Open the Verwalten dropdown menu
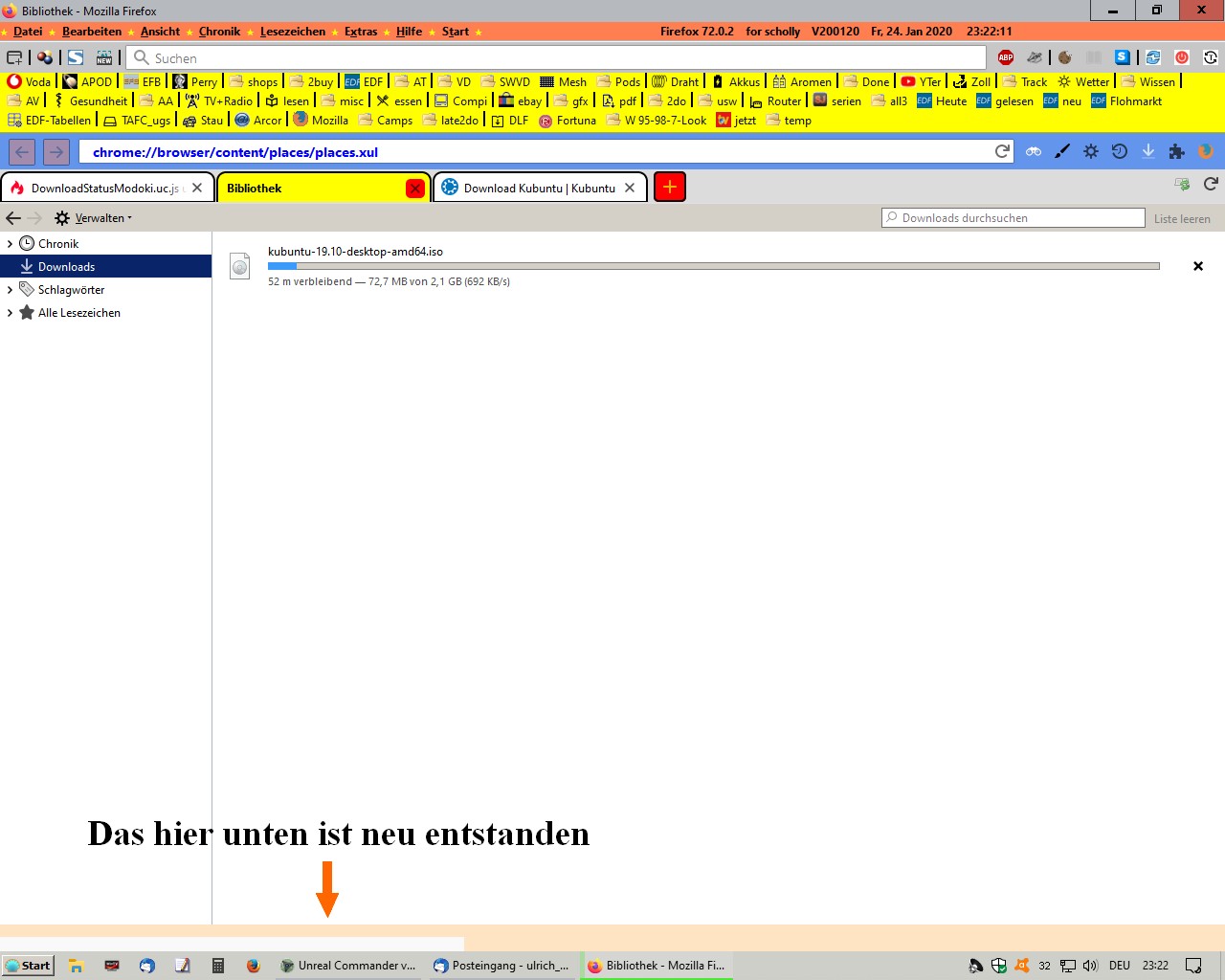Screen dimensions: 1225x980 [x=95, y=218]
